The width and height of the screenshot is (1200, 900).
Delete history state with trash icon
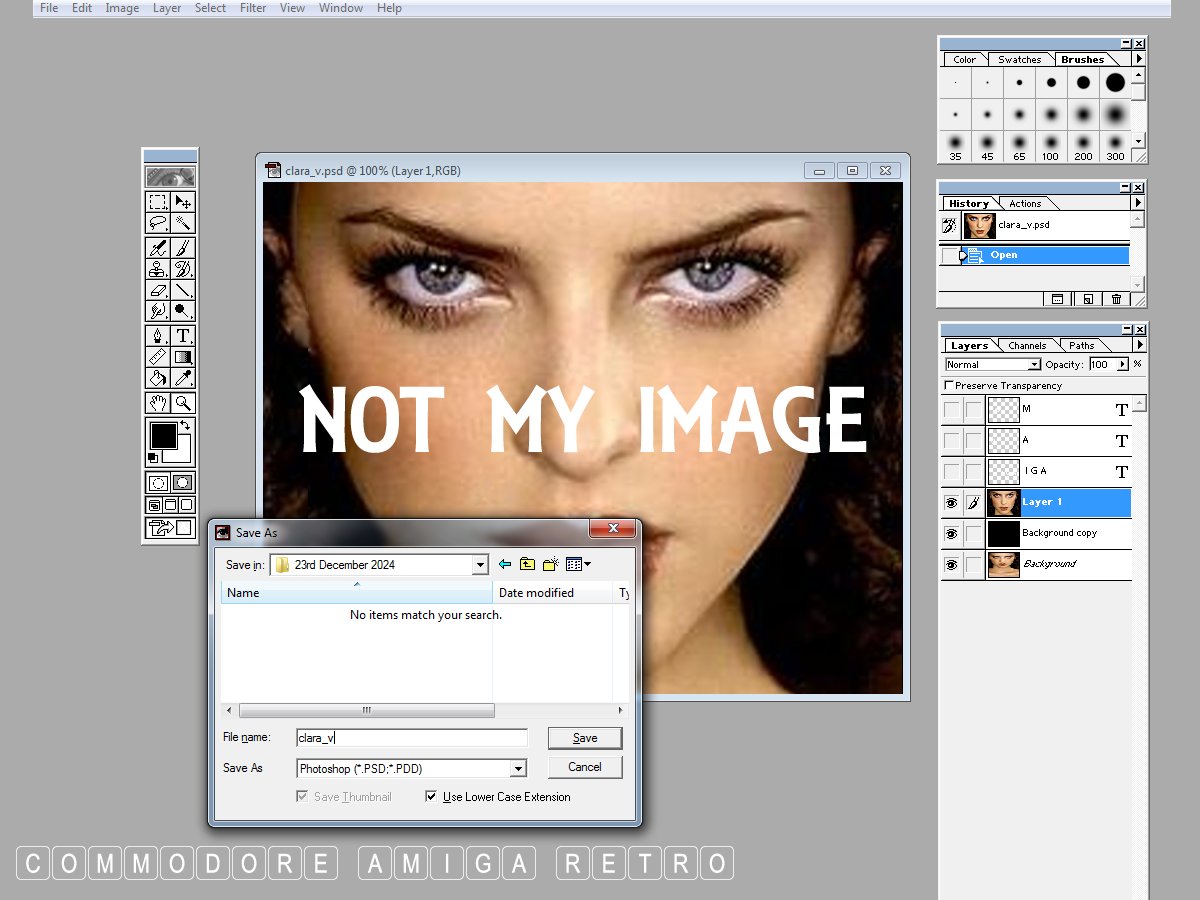point(1117,299)
